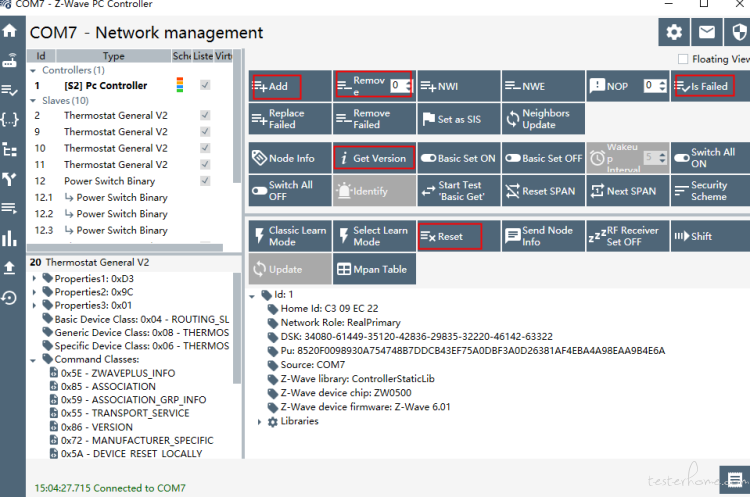750x497 pixels.
Task: Collapse the Command Classes tree node
Action: click(33, 360)
